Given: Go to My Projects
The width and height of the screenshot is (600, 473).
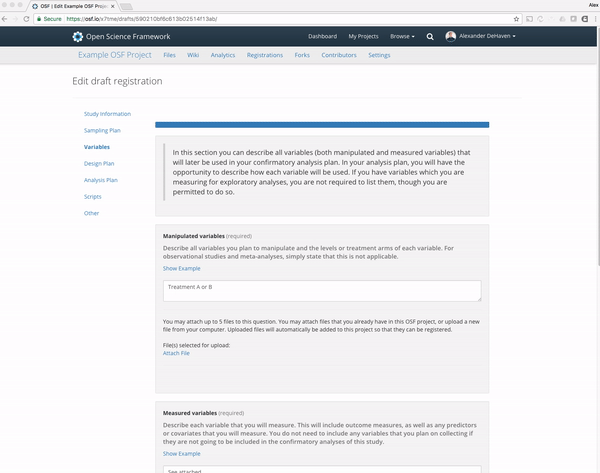Looking at the screenshot, I should [363, 36].
